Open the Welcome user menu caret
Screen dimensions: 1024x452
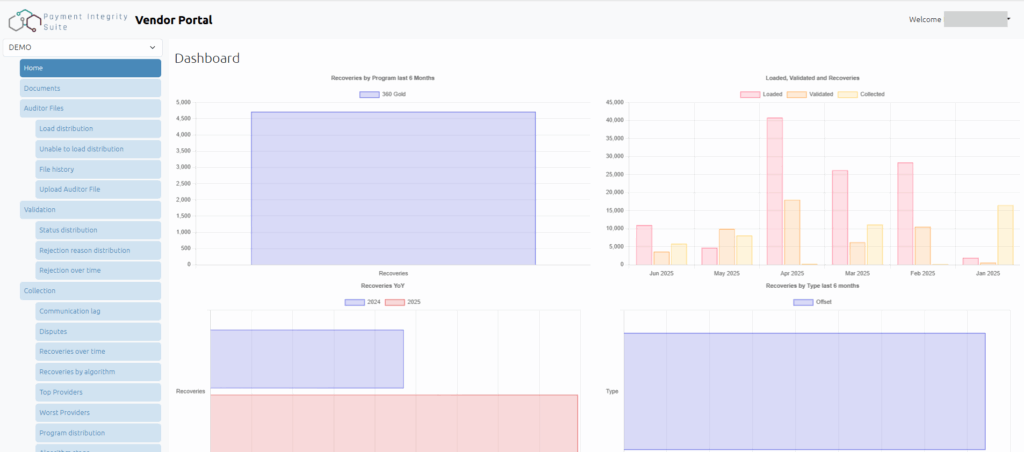pyautogui.click(x=1012, y=19)
